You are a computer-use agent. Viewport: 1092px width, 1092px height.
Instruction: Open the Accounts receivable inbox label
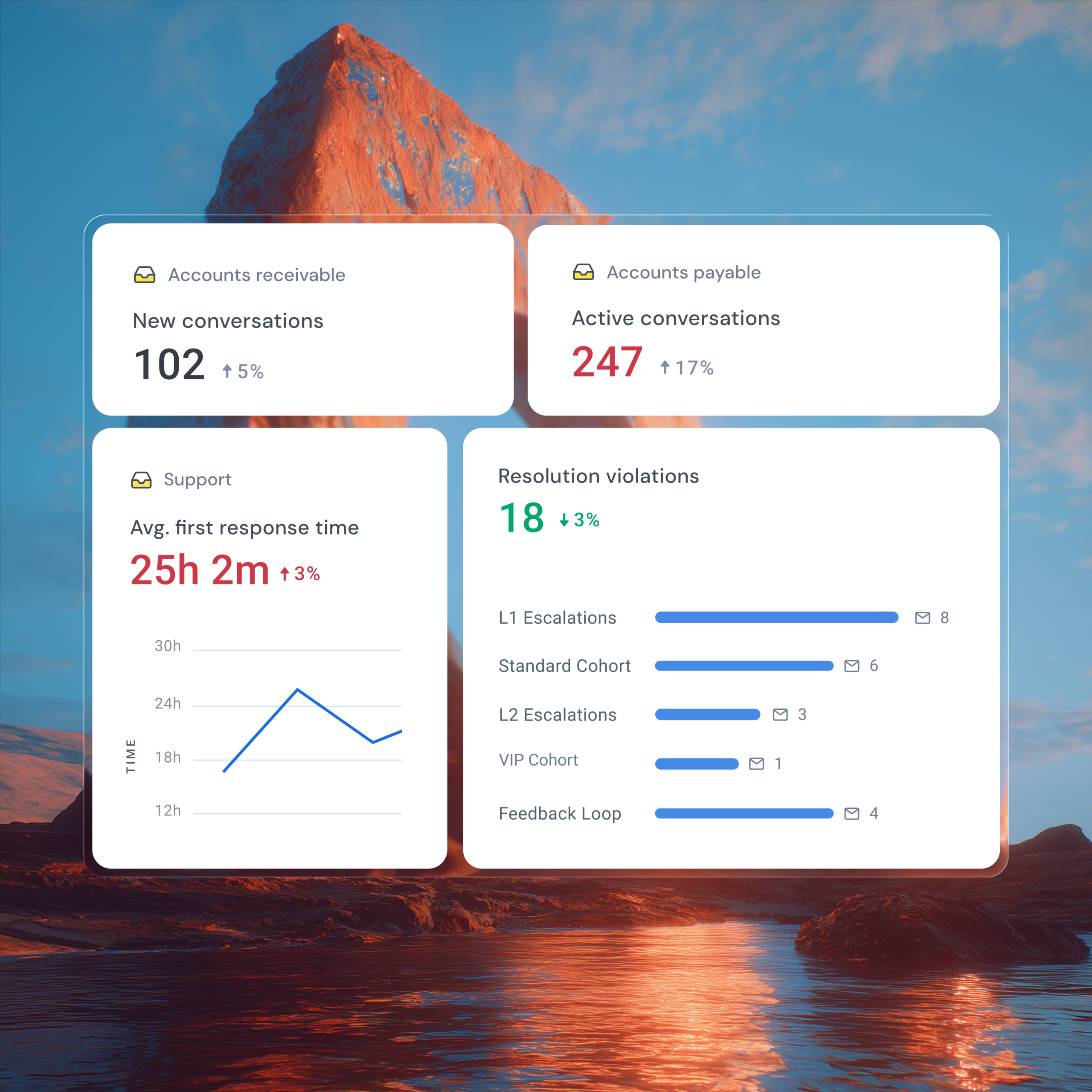pos(257,275)
